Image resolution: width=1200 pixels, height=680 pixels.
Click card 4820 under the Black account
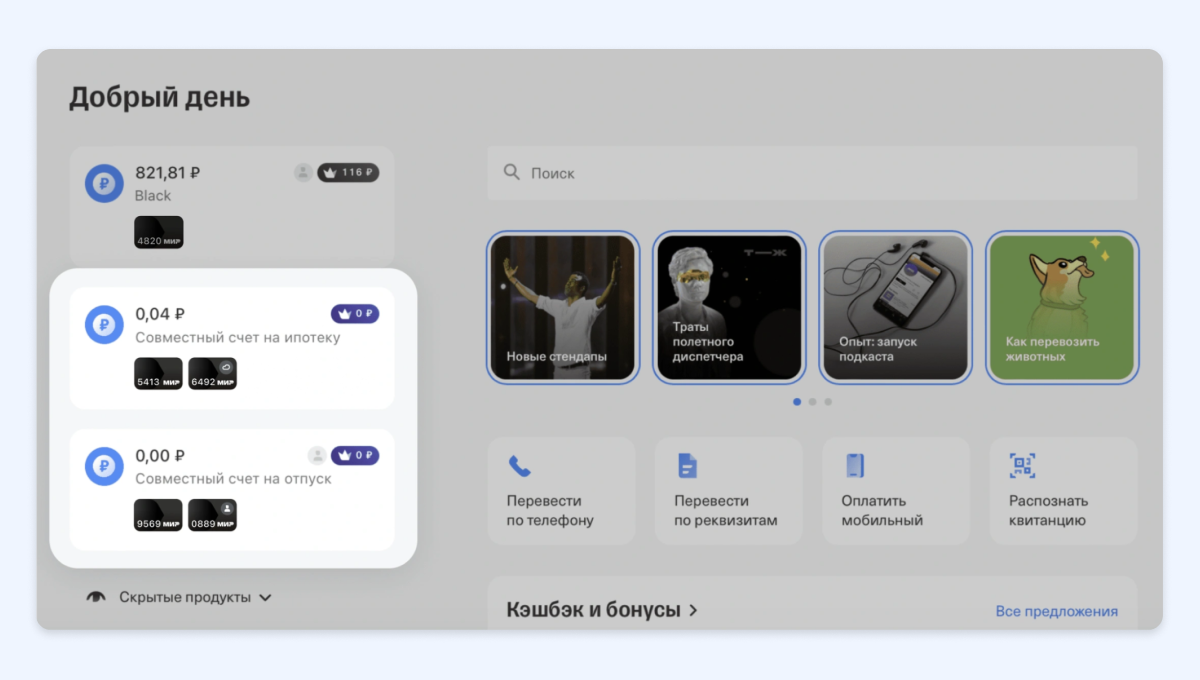pyautogui.click(x=159, y=233)
